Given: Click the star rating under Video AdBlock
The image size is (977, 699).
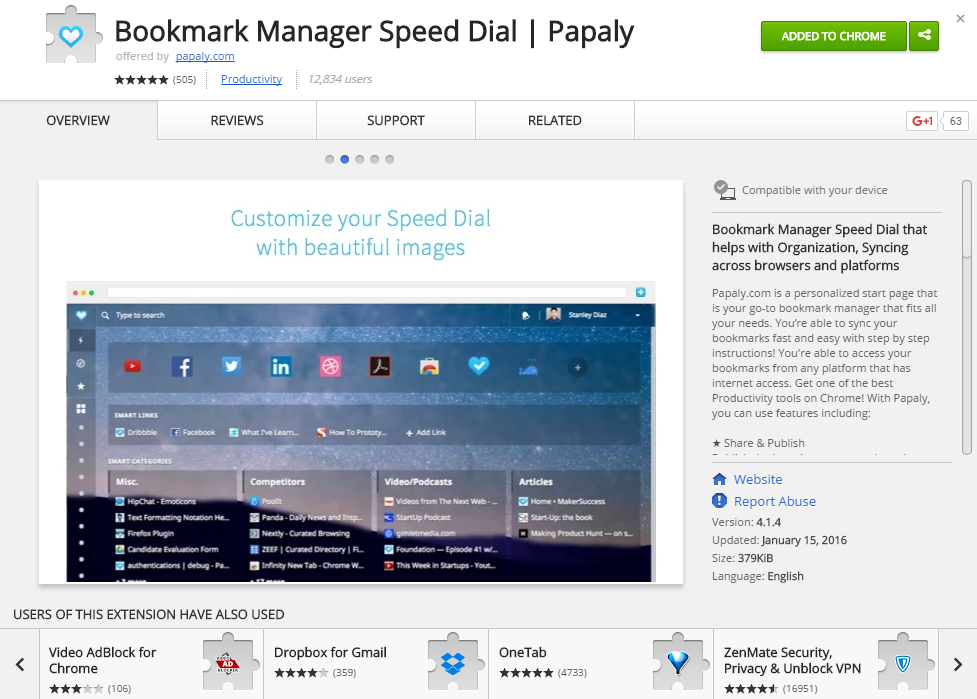Looking at the screenshot, I should coord(76,688).
